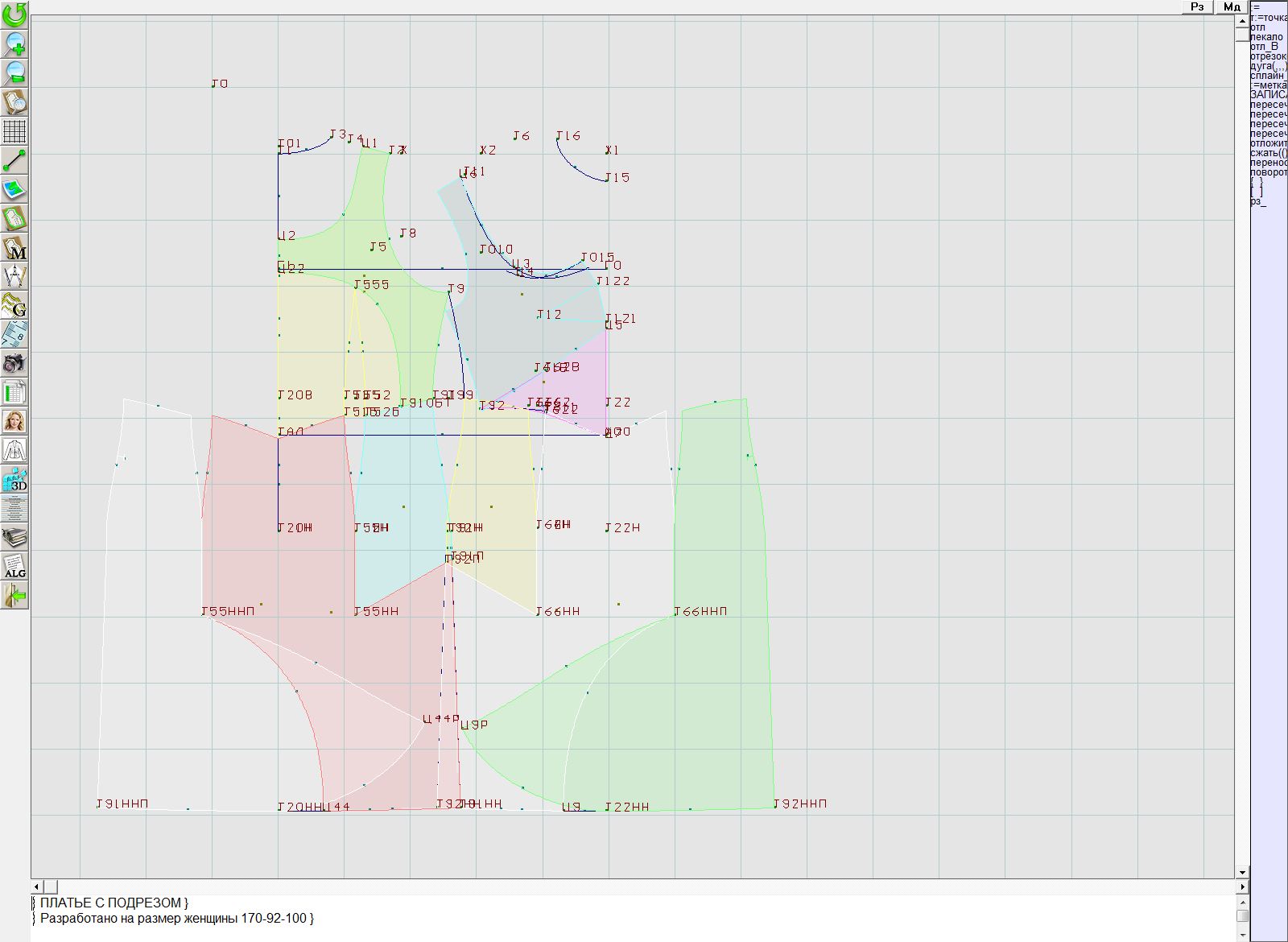This screenshot has height=942, width=1288.
Task: Open the ALG algorithm document icon
Action: point(14,566)
